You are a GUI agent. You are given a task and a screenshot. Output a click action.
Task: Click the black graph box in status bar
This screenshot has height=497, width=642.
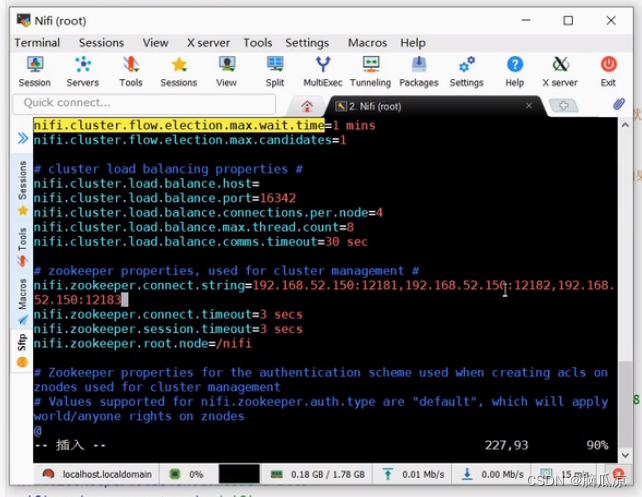pos(239,474)
